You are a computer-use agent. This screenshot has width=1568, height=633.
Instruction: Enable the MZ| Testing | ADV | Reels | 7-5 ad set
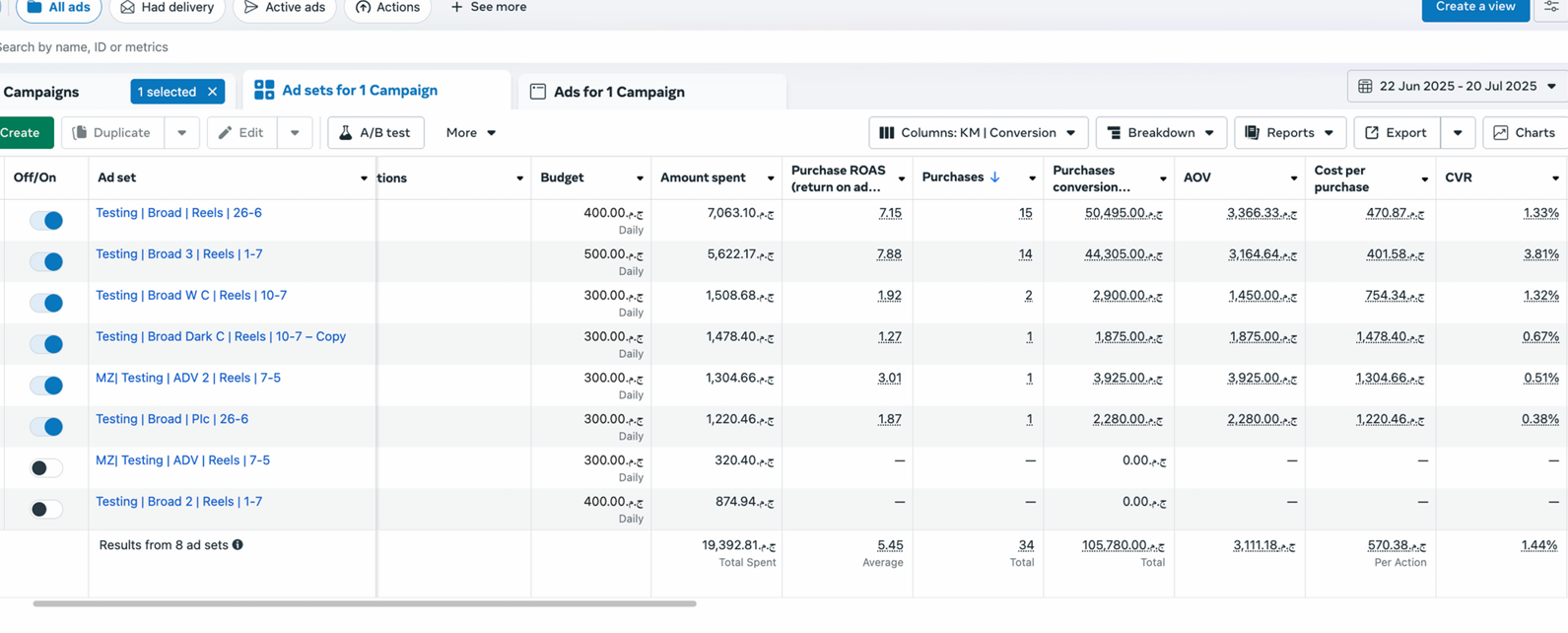(46, 468)
